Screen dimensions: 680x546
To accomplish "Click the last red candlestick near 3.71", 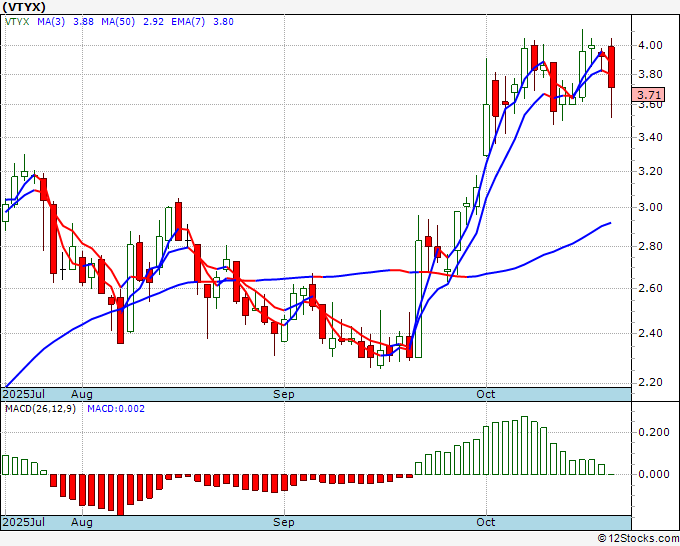I will [611, 67].
